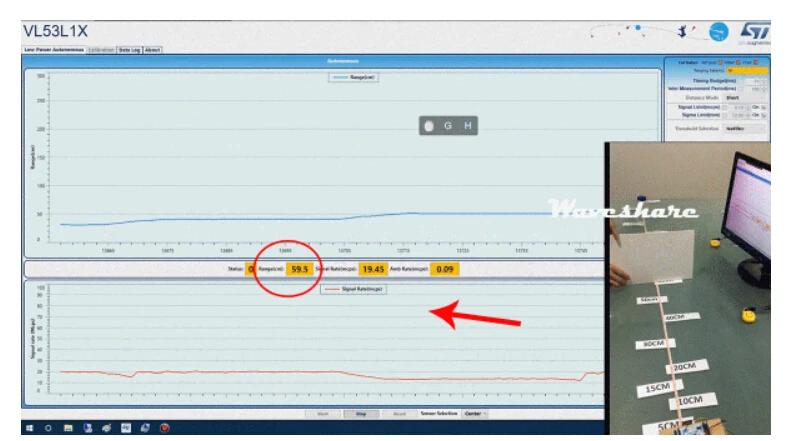Open the About tab
The width and height of the screenshot is (796, 441).
[x=152, y=50]
